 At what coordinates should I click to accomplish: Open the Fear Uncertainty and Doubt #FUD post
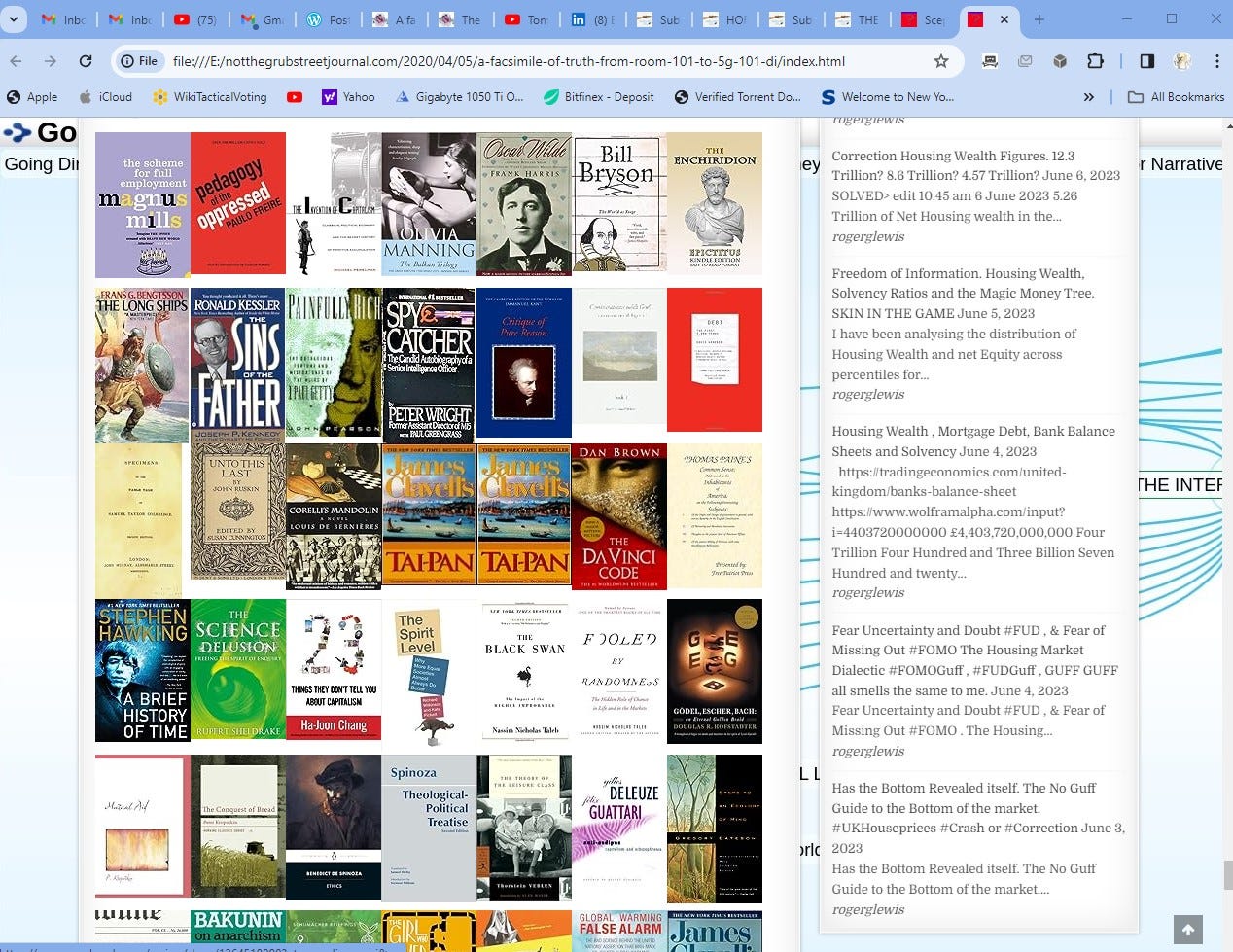[x=975, y=660]
